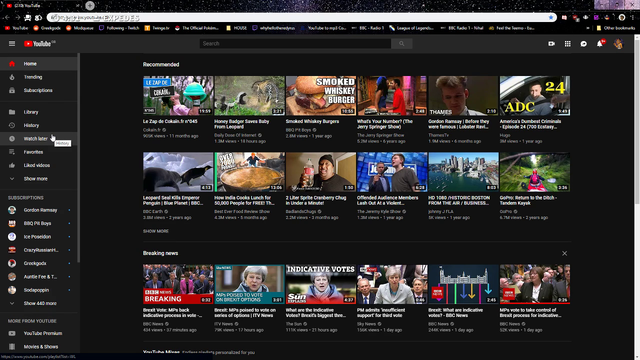Screen dimensions: 640x360
Task: Open Gordon Ramsay channel subscription
Action: [38, 210]
